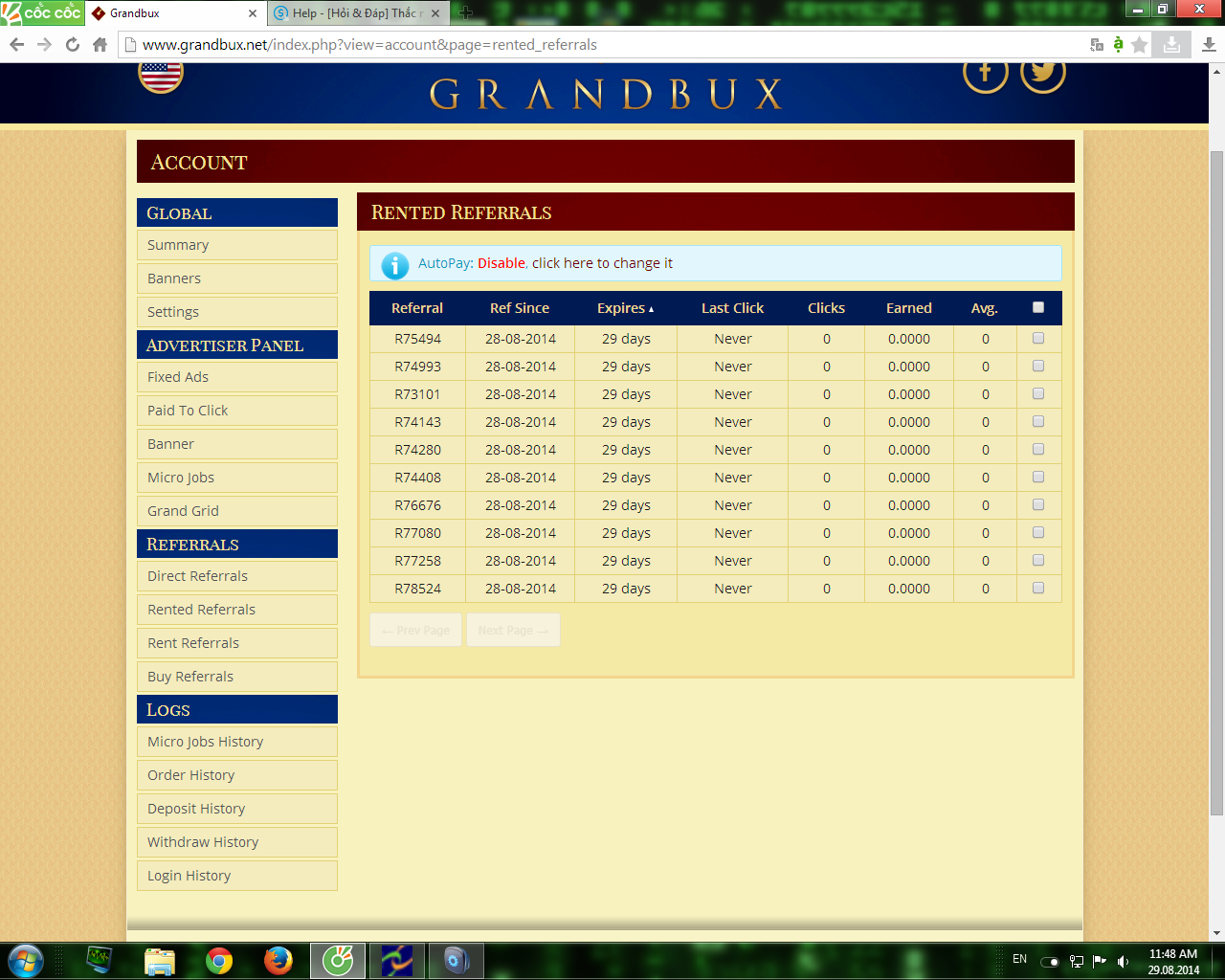
Task: Click the scrollbar down arrow
Action: [x=1217, y=934]
